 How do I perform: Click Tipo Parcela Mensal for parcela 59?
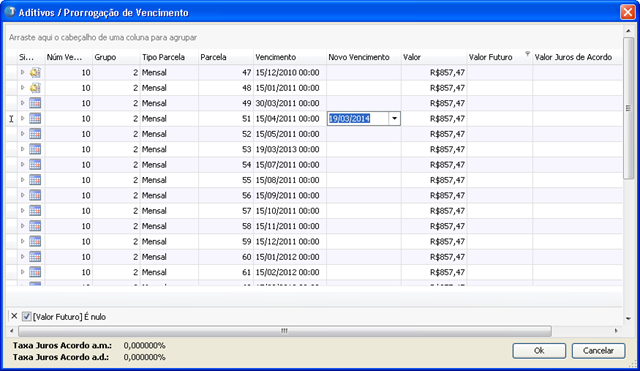coord(169,242)
